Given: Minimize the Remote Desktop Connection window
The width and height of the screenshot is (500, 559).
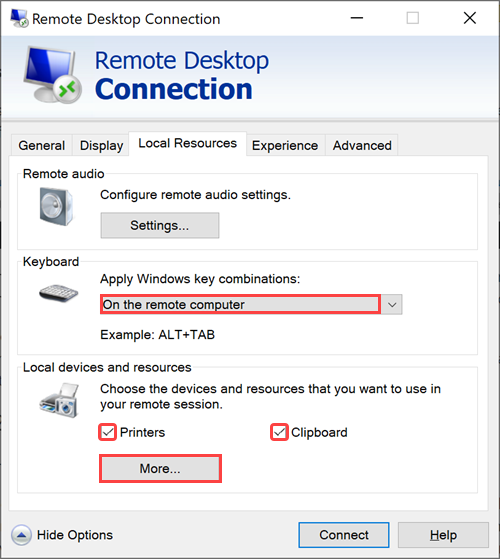Looking at the screenshot, I should pos(357,18).
